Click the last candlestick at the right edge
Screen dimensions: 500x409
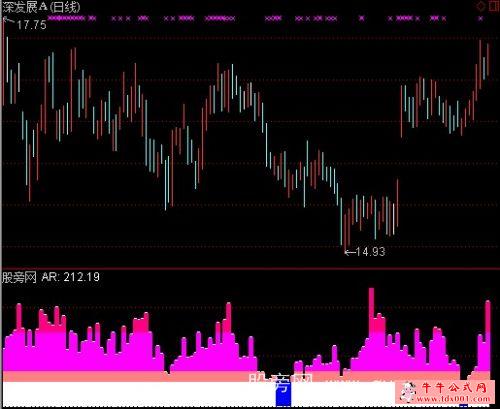point(488,59)
